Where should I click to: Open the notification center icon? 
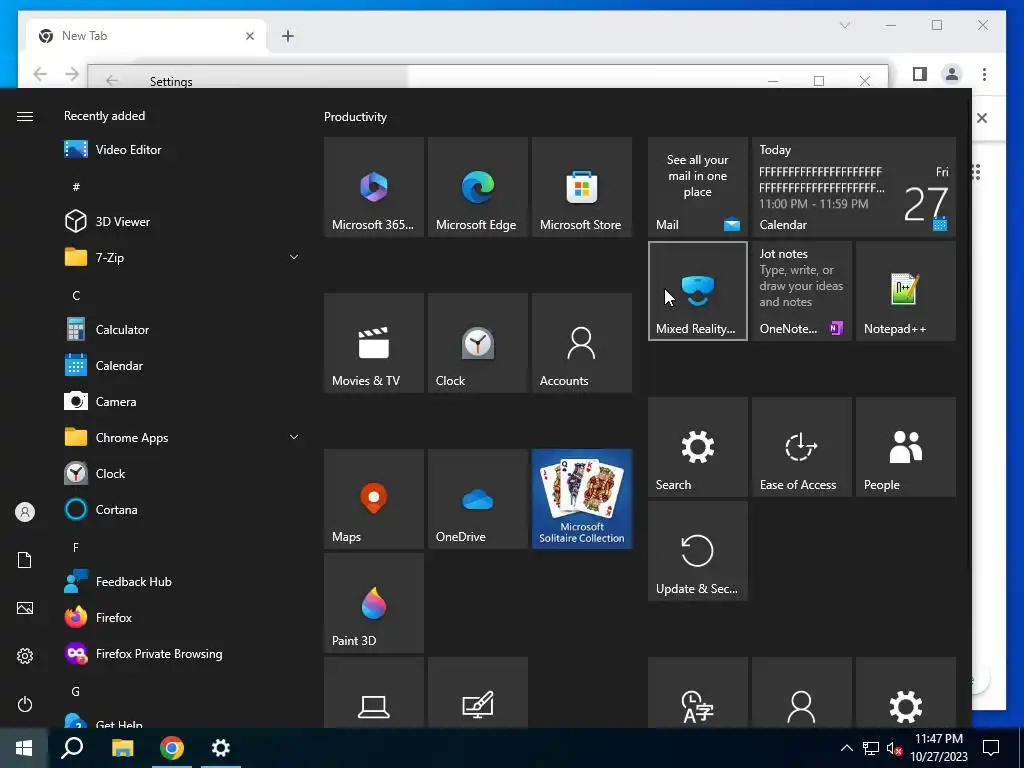[991, 748]
